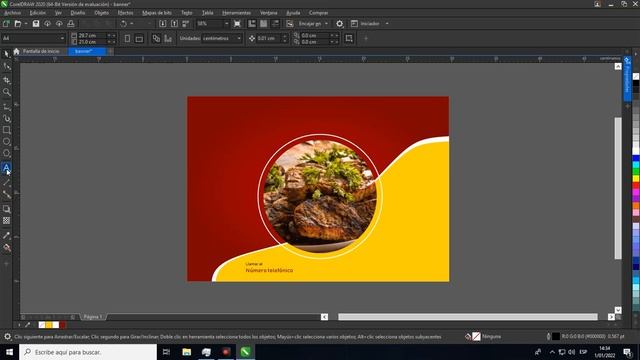
Task: Open the A4 page size dropdown
Action: pyautogui.click(x=62, y=38)
